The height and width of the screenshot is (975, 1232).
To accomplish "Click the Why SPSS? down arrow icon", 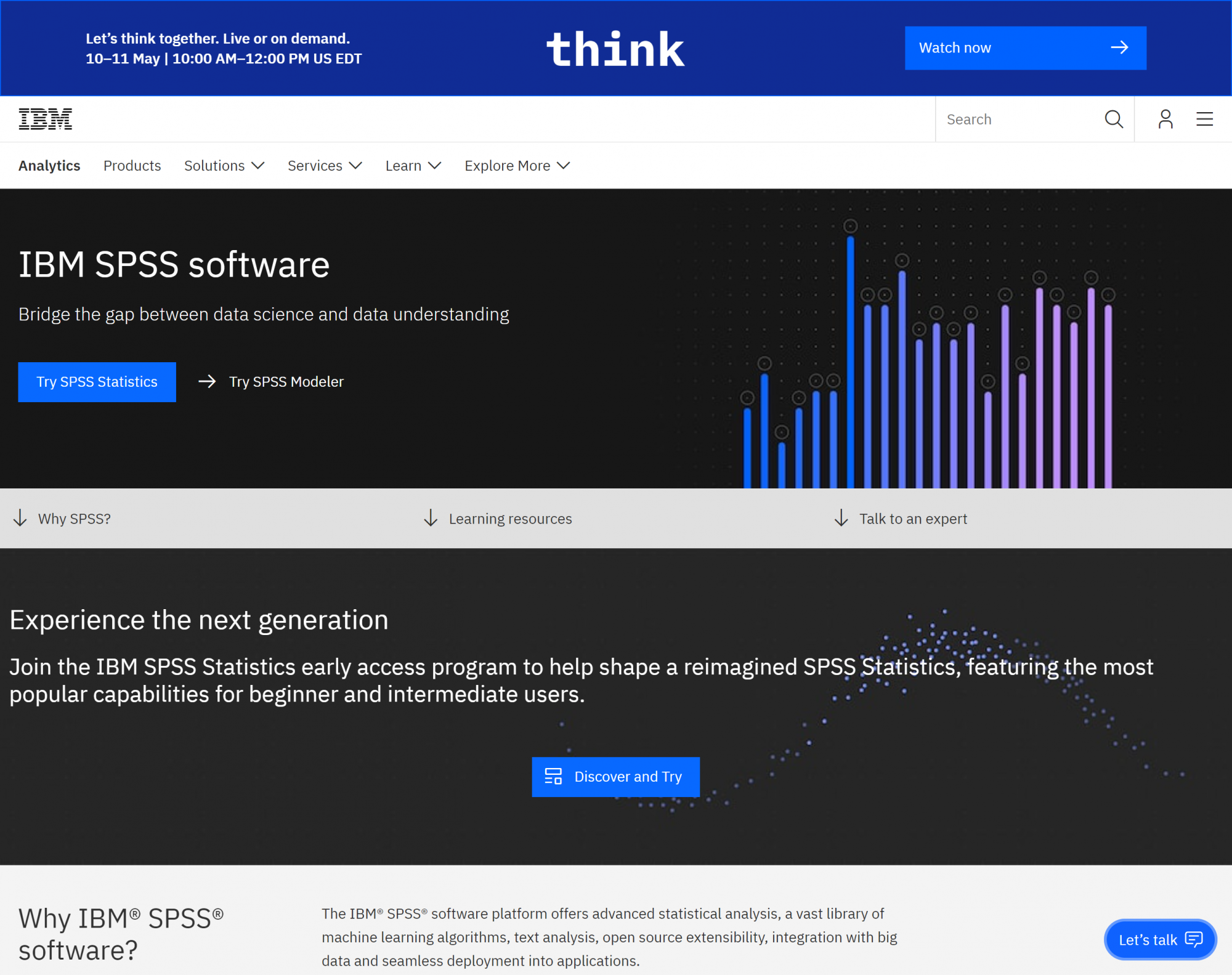I will (x=22, y=517).
